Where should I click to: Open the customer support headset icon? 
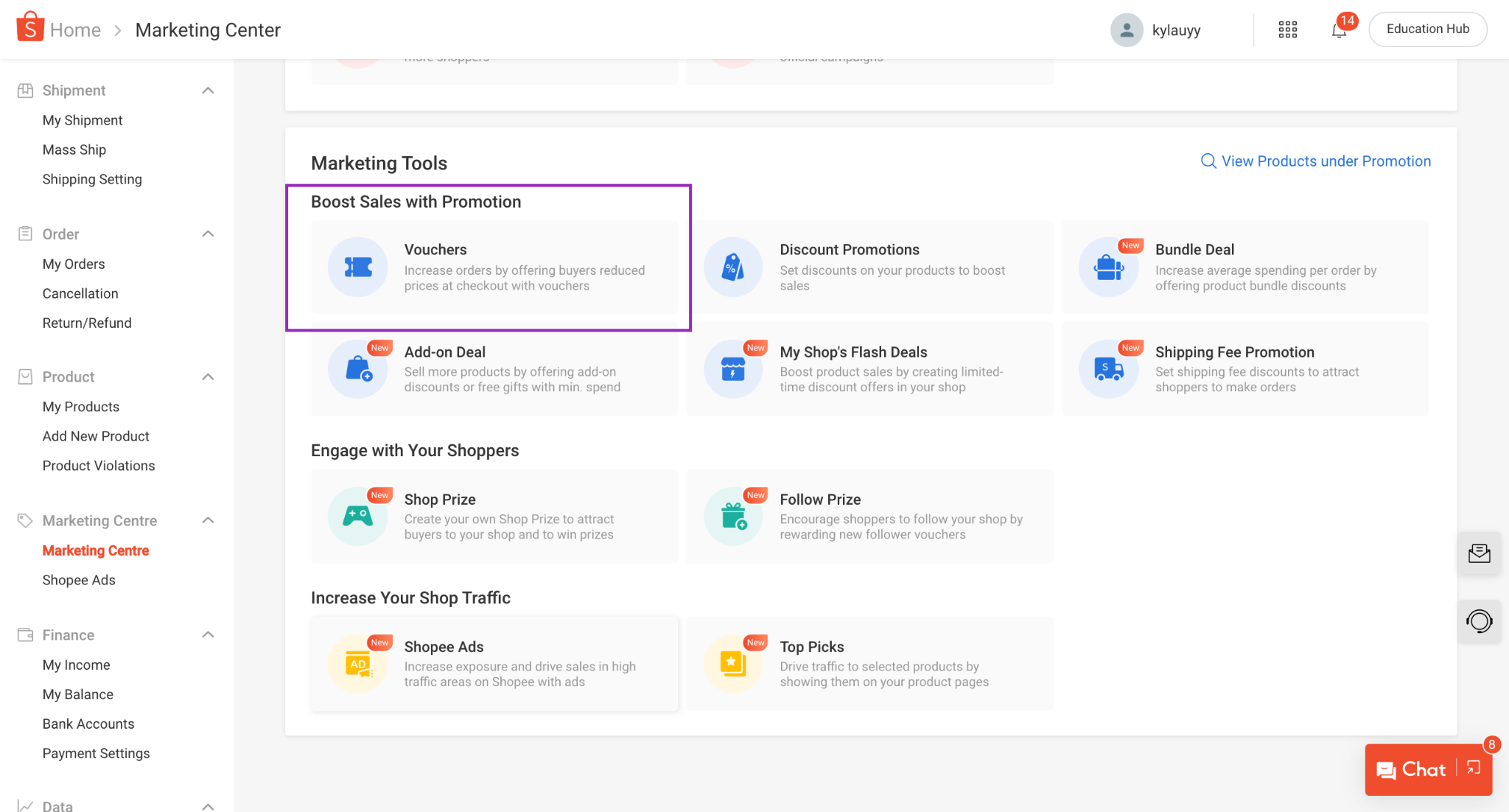1479,621
